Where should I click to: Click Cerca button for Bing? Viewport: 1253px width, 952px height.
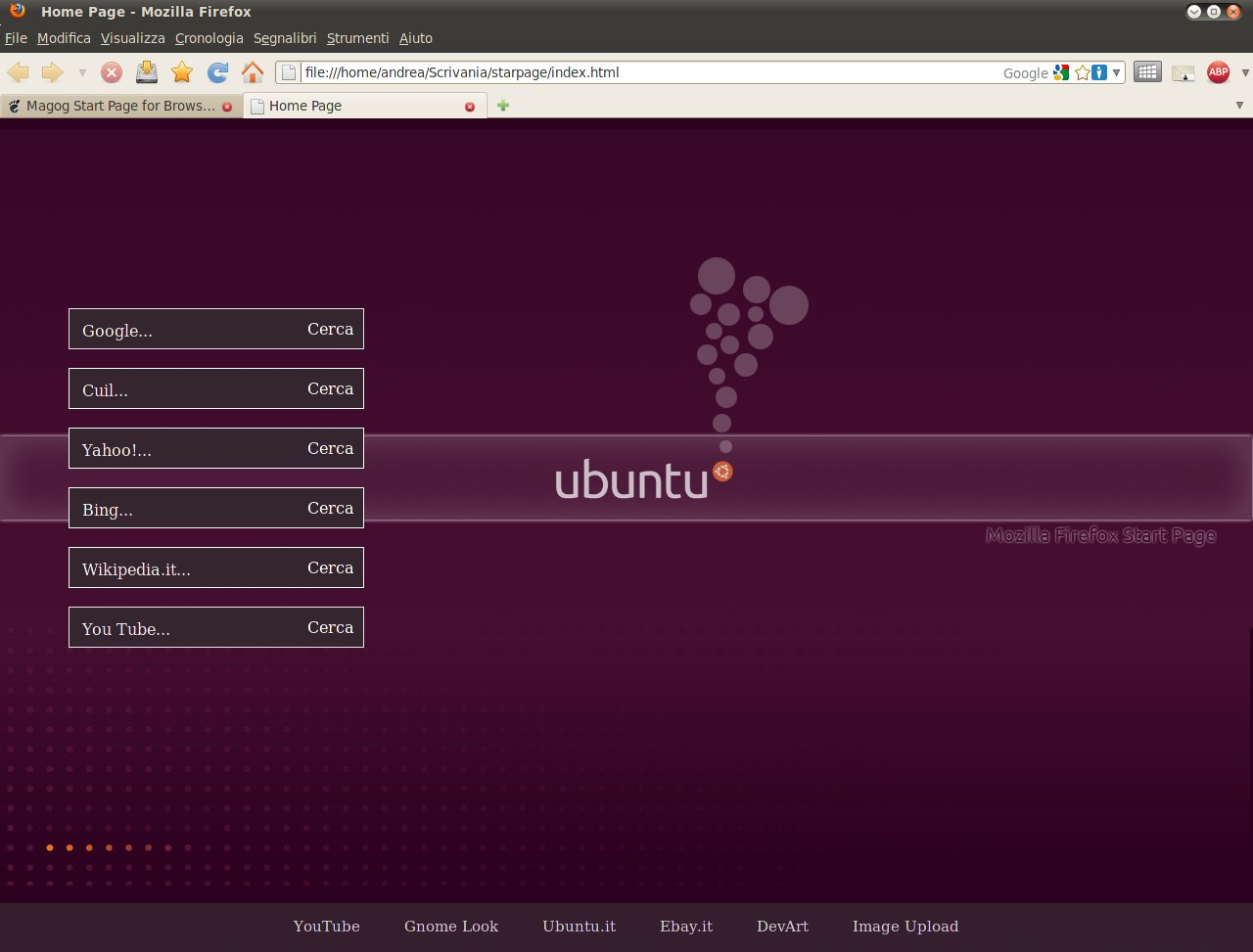point(331,508)
